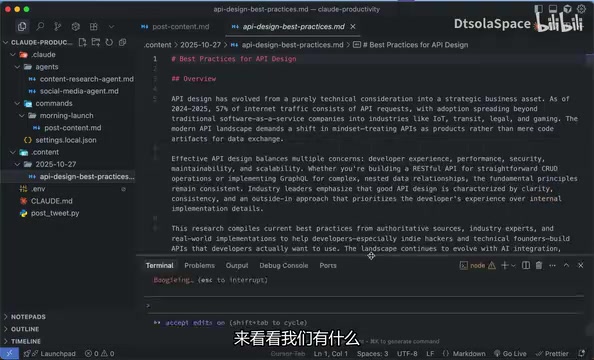
Task: Click Launchpad in the status bar
Action: (49, 354)
